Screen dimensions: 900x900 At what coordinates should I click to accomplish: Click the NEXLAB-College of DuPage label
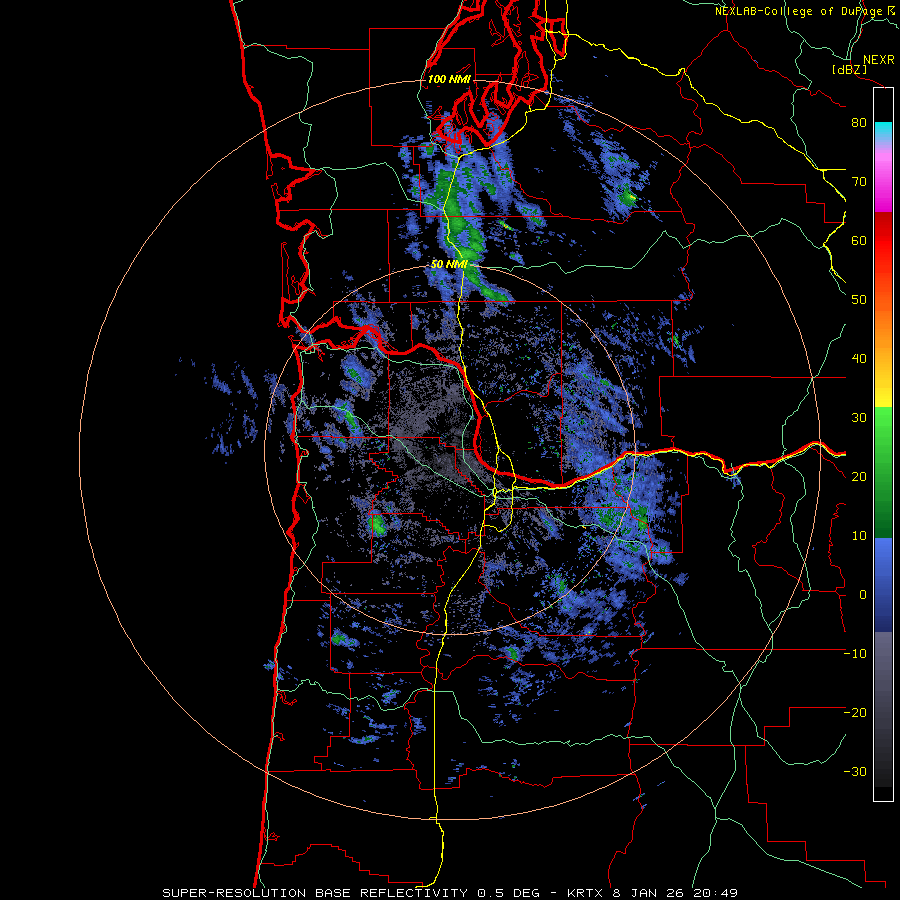tap(800, 11)
